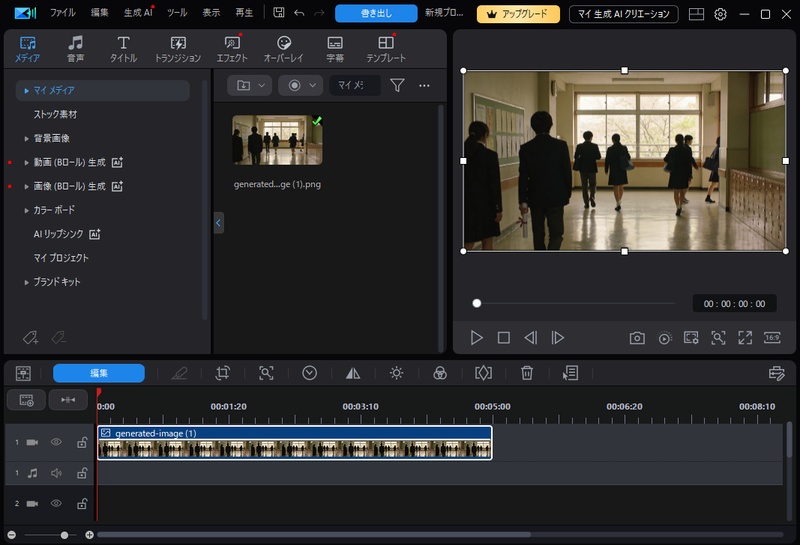Change the 16:9 aspect ratio
The height and width of the screenshot is (545, 800).
(772, 337)
